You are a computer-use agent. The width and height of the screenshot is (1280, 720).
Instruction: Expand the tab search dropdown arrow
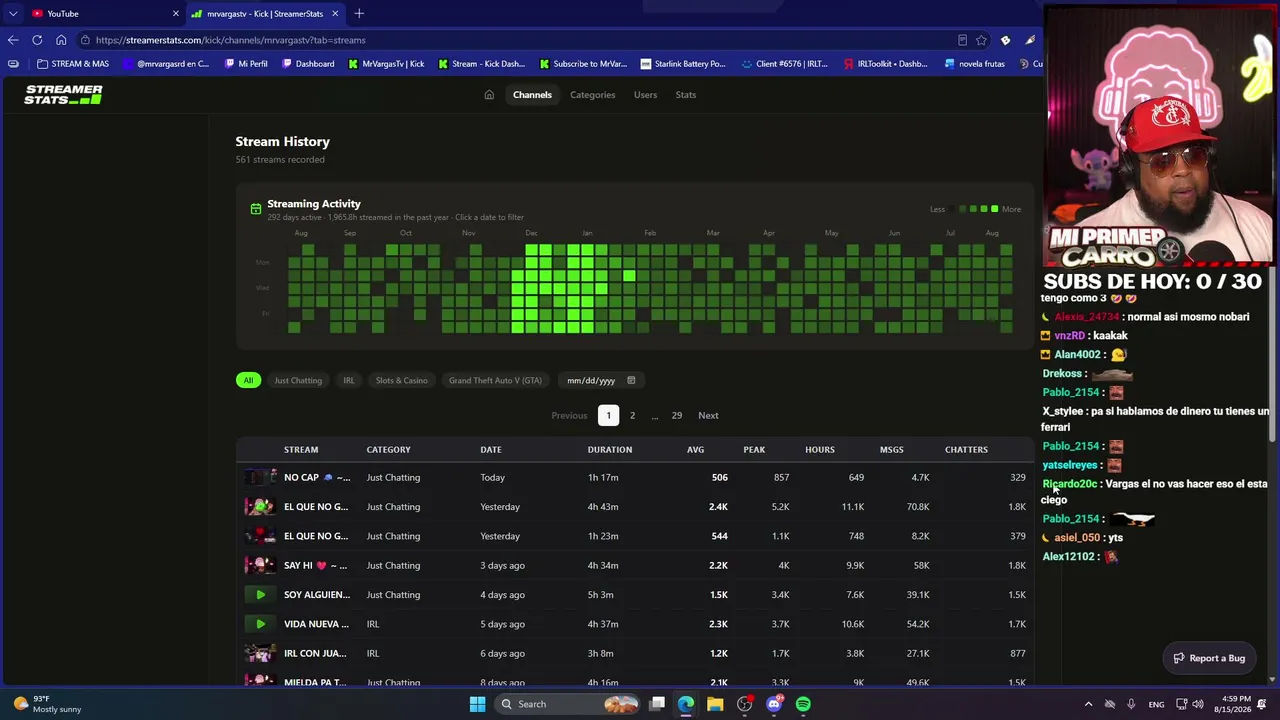pyautogui.click(x=13, y=14)
